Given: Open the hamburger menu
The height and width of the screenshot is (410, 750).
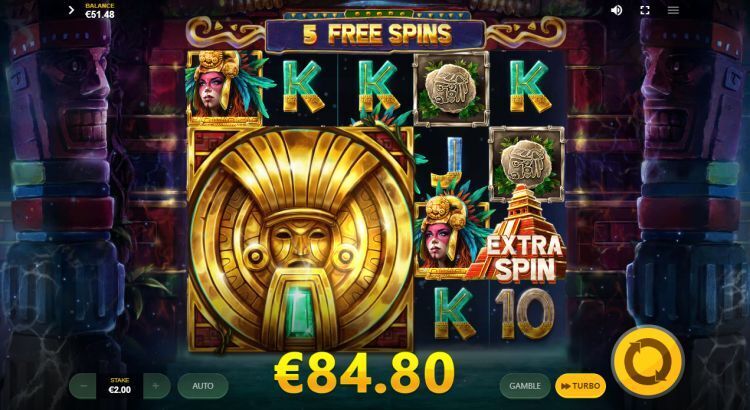Looking at the screenshot, I should (x=673, y=10).
